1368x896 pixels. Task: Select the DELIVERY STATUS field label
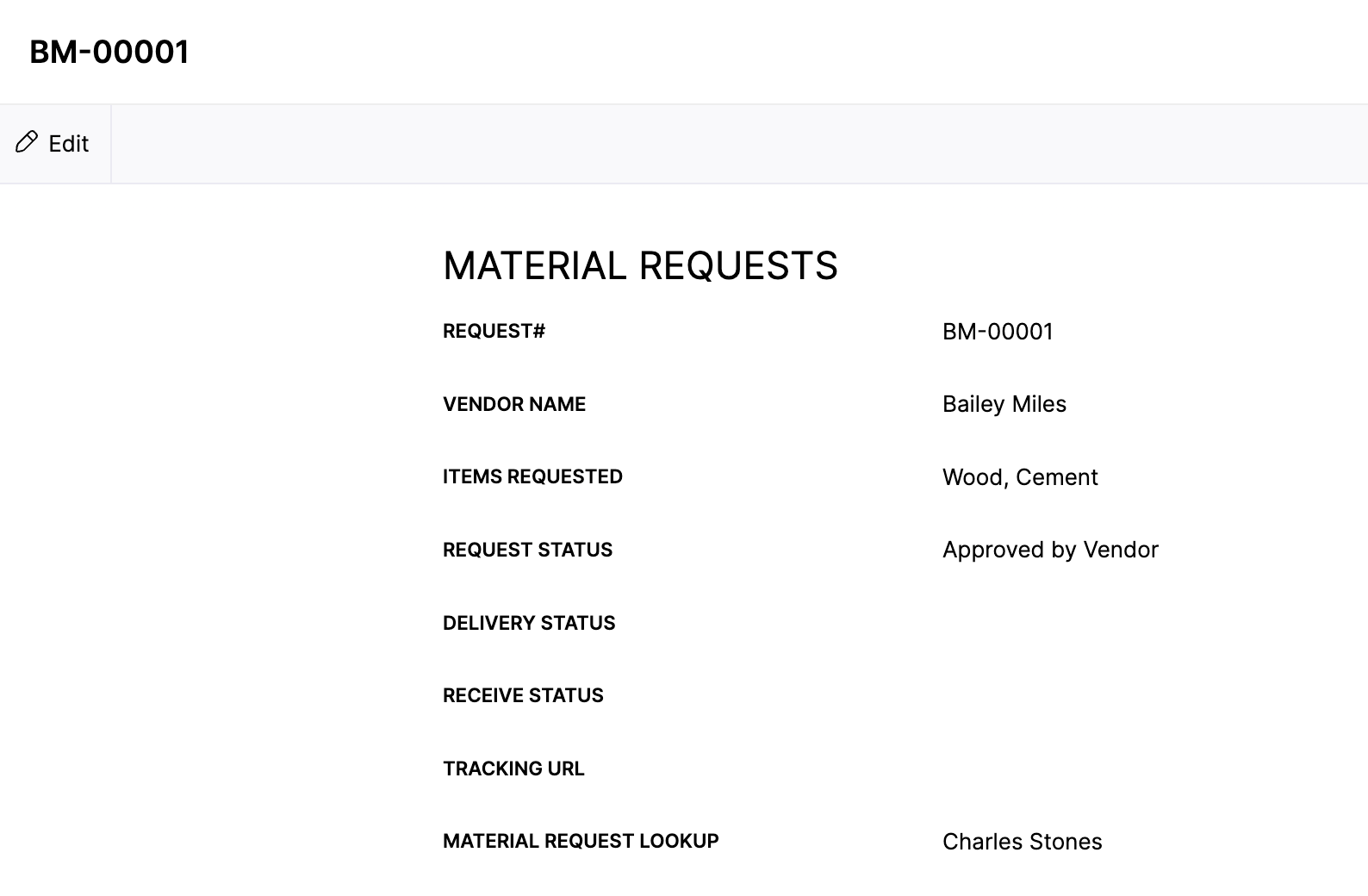[x=529, y=623]
